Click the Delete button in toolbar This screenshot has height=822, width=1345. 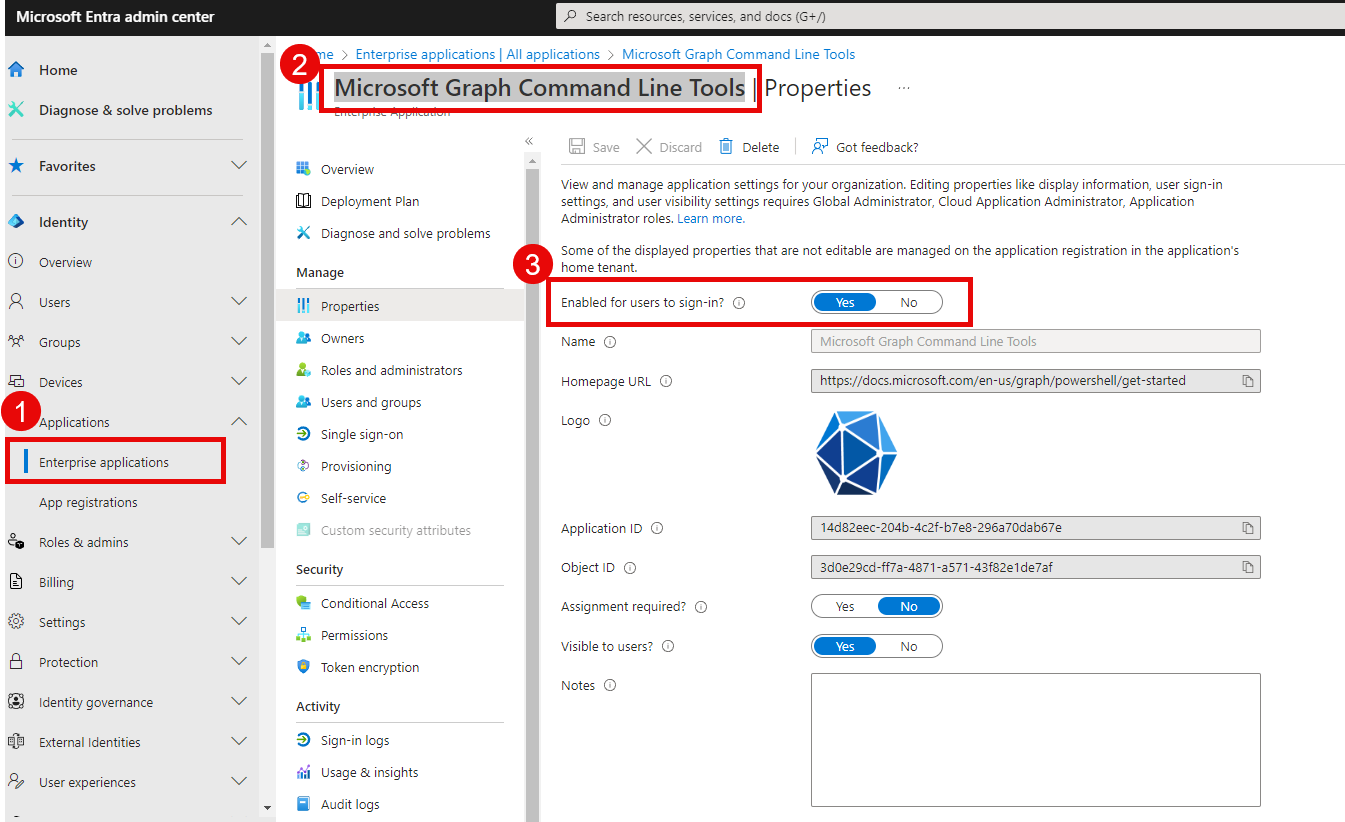[x=749, y=147]
